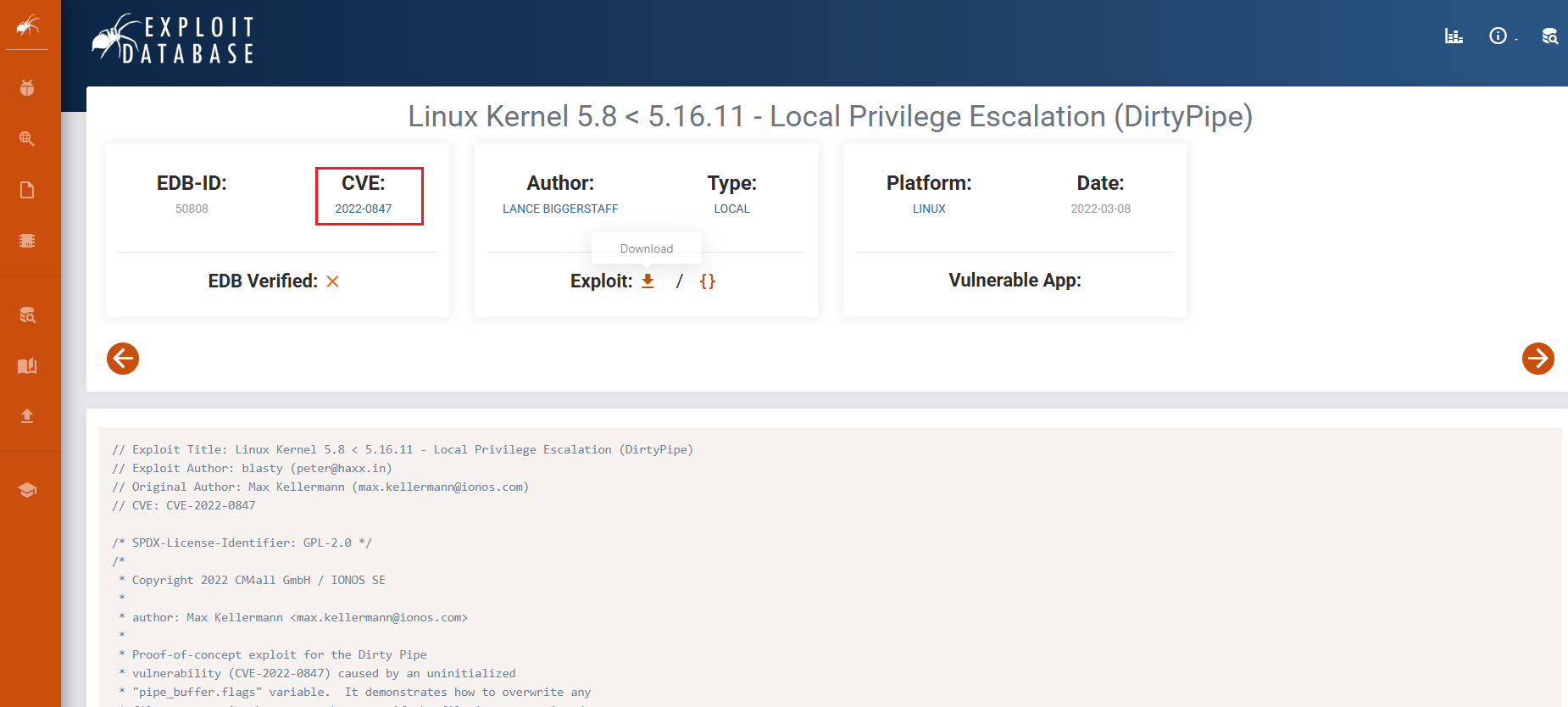This screenshot has height=707, width=1568.
Task: Go to previous exploit with left arrow
Action: point(123,359)
